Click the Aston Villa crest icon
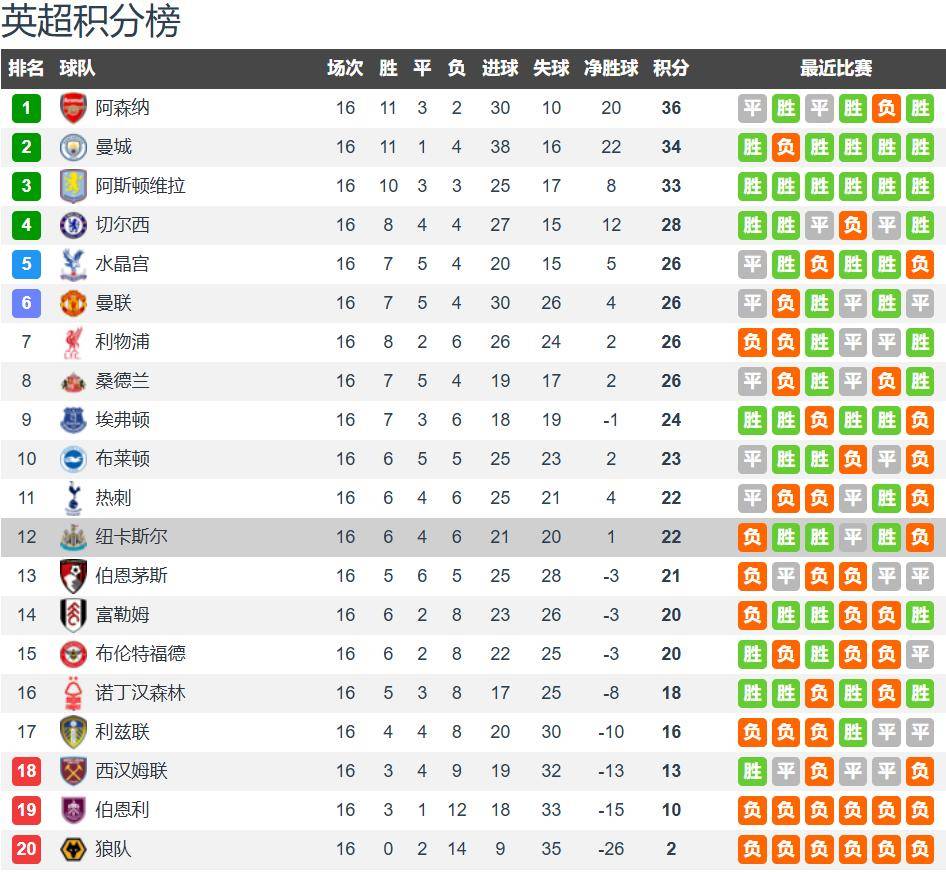The image size is (946, 872). [74, 186]
